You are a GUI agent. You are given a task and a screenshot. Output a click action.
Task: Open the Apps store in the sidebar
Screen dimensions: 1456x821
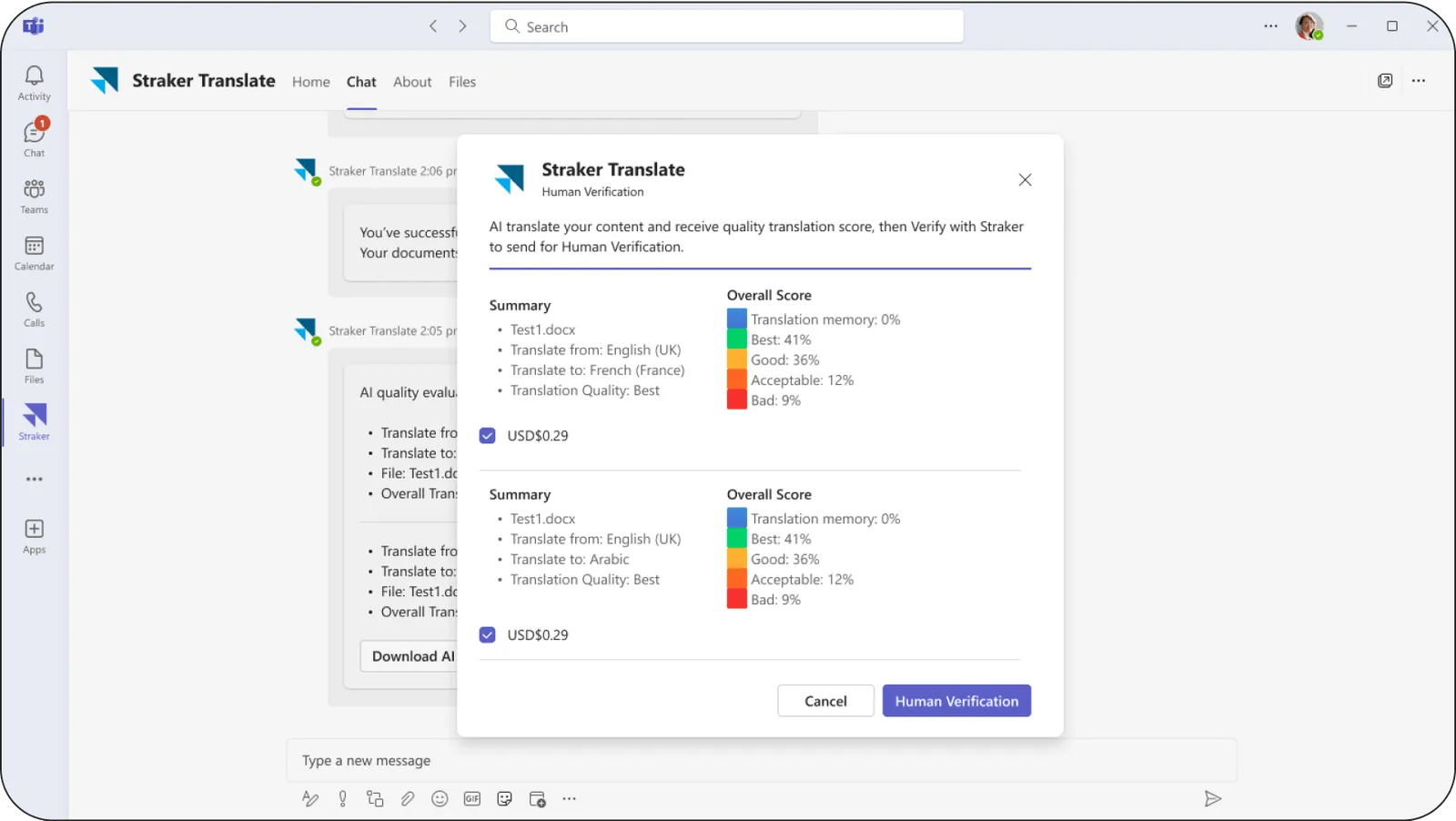point(34,536)
